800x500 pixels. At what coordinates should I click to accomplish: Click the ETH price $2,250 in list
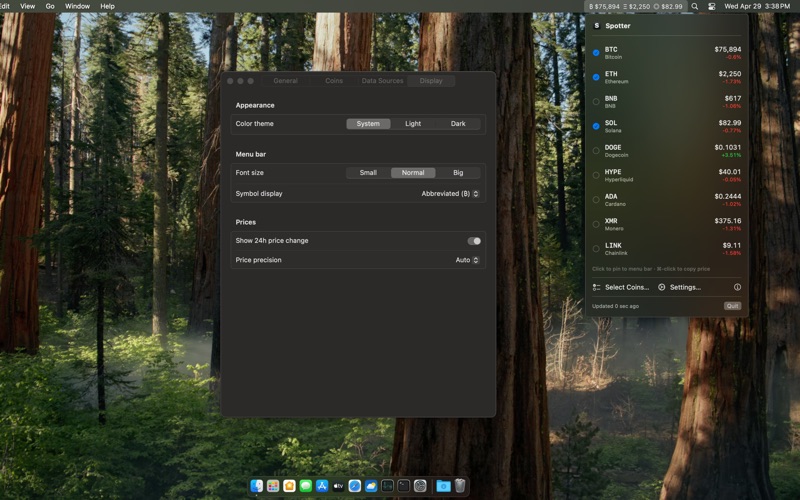click(730, 74)
